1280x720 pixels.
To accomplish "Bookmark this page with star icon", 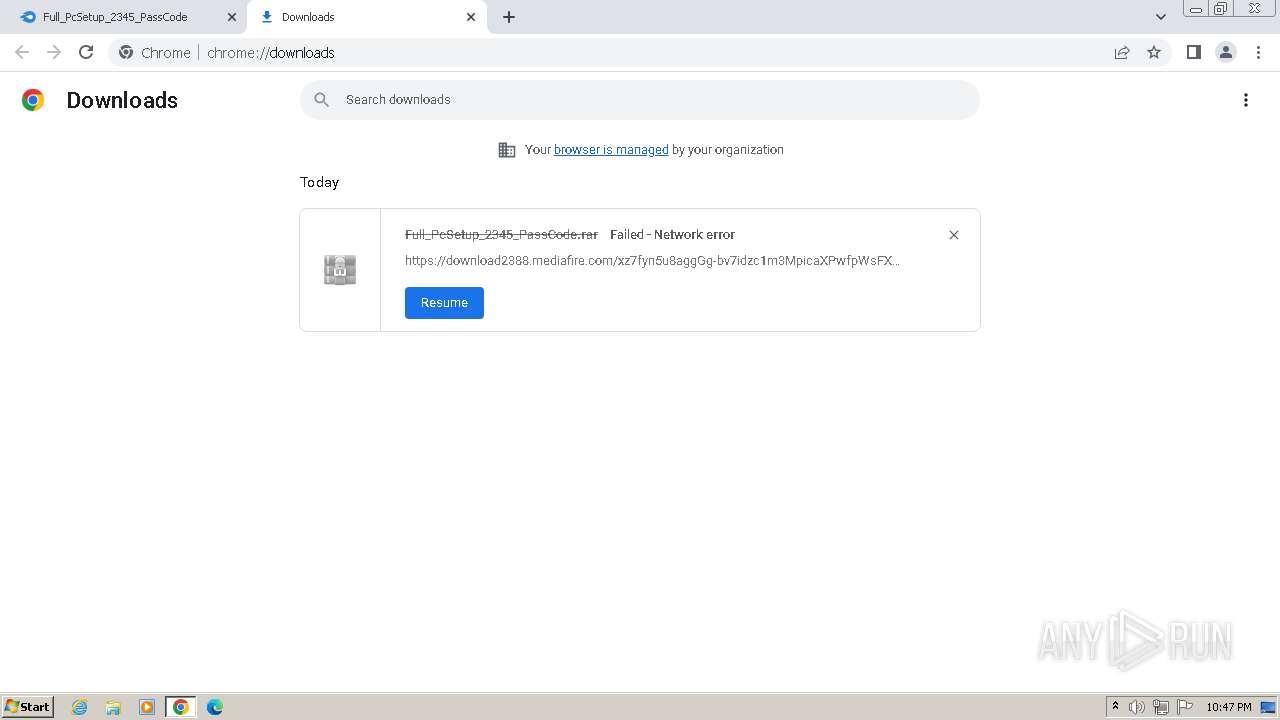I will [x=1154, y=53].
